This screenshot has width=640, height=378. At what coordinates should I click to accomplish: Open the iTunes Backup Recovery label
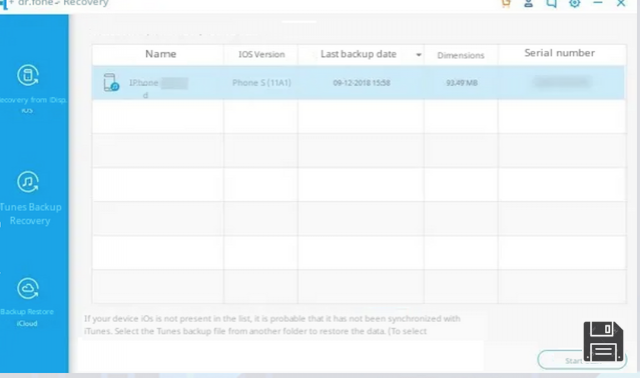[31, 214]
